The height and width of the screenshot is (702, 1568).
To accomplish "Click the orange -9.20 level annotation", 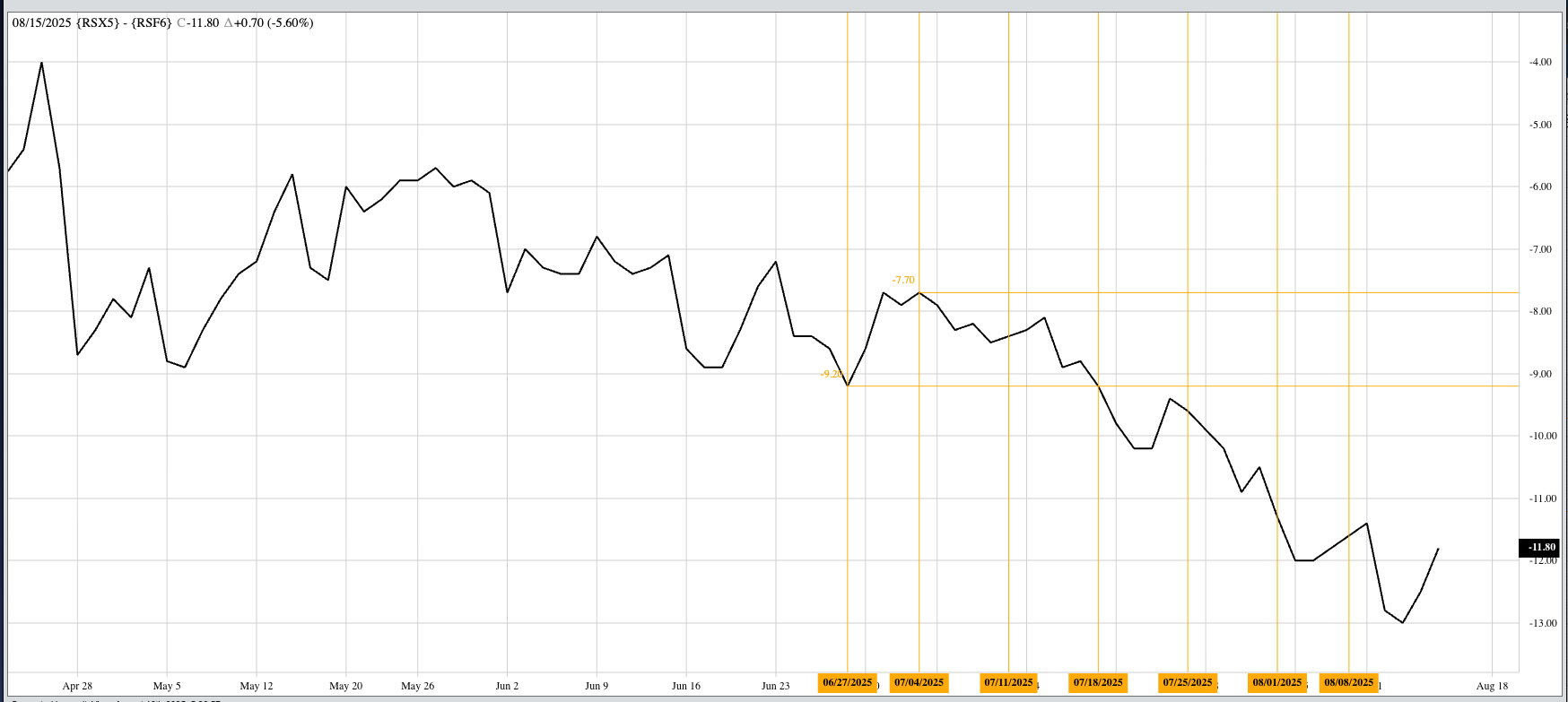I will click(832, 374).
